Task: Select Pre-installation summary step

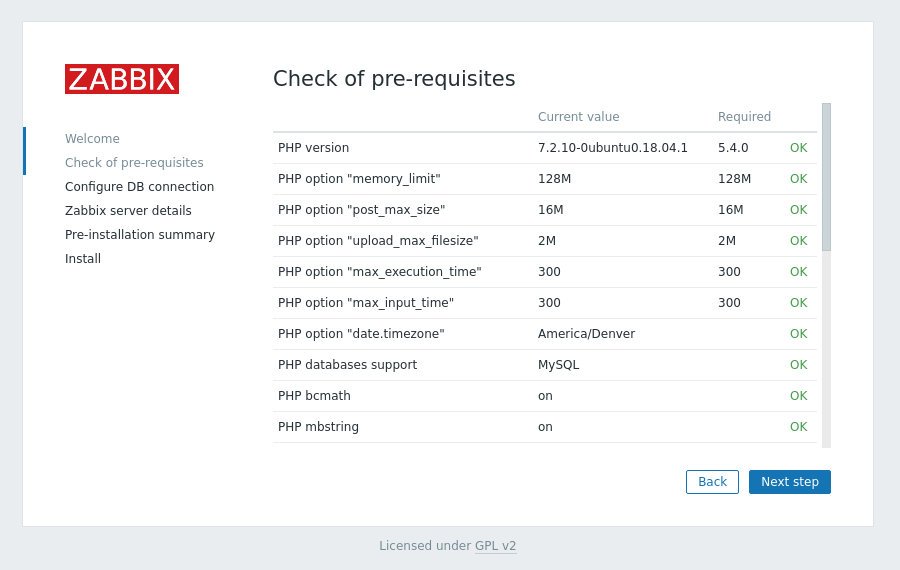Action: point(140,235)
